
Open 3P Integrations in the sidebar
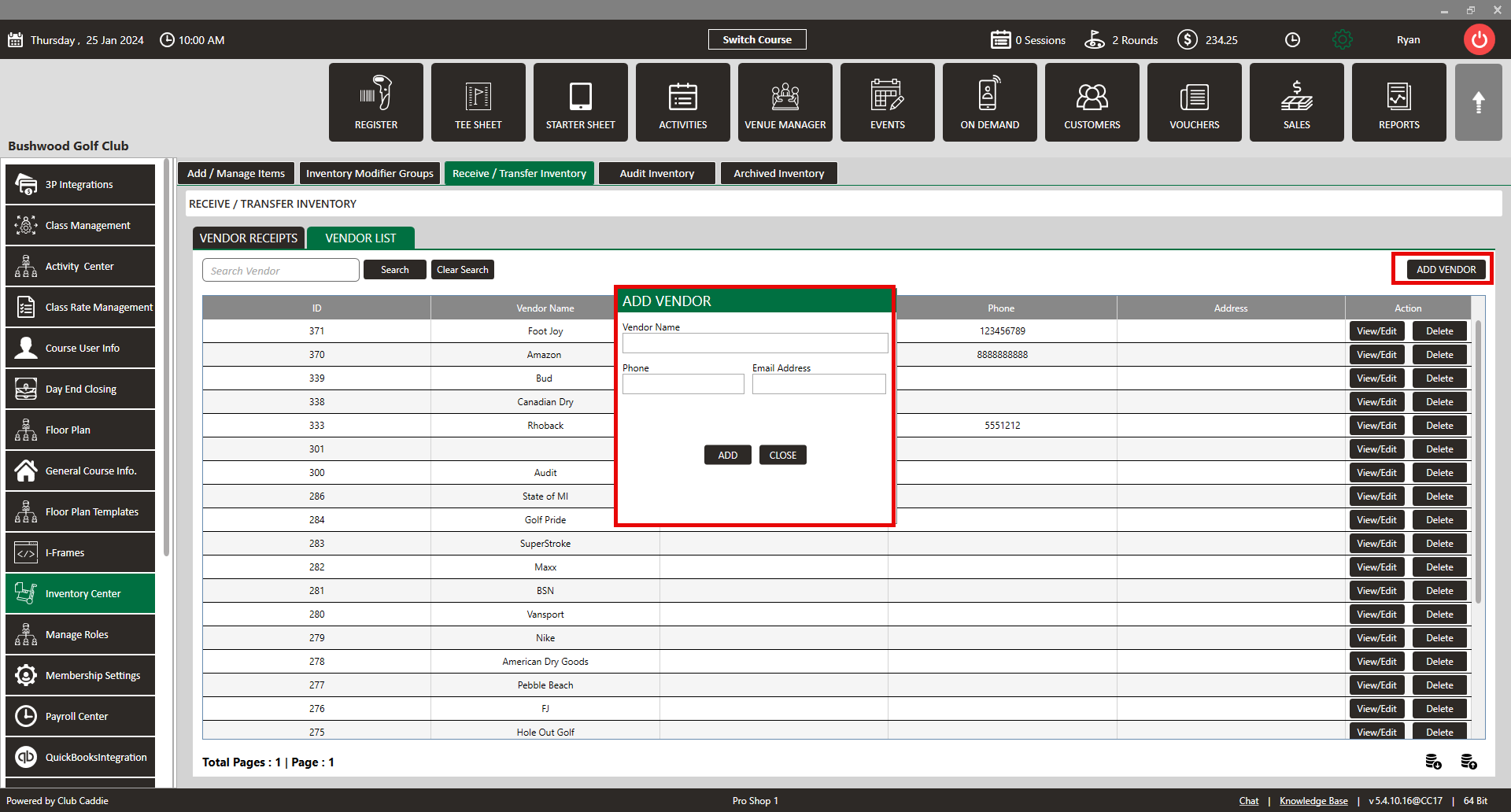[80, 184]
